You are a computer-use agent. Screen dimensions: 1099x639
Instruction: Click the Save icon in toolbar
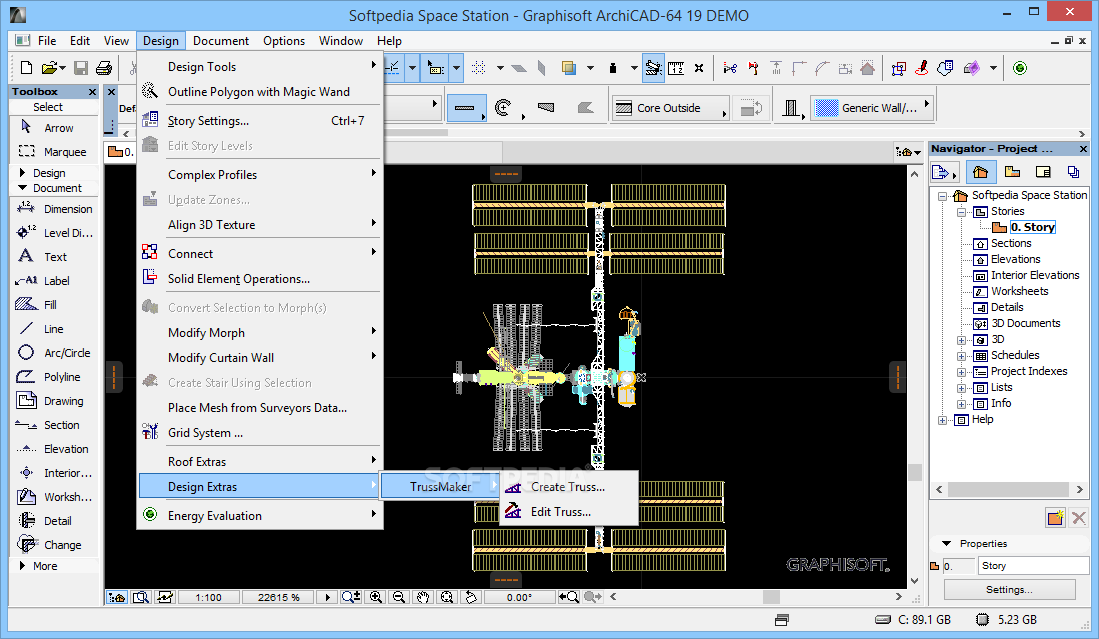pos(81,68)
